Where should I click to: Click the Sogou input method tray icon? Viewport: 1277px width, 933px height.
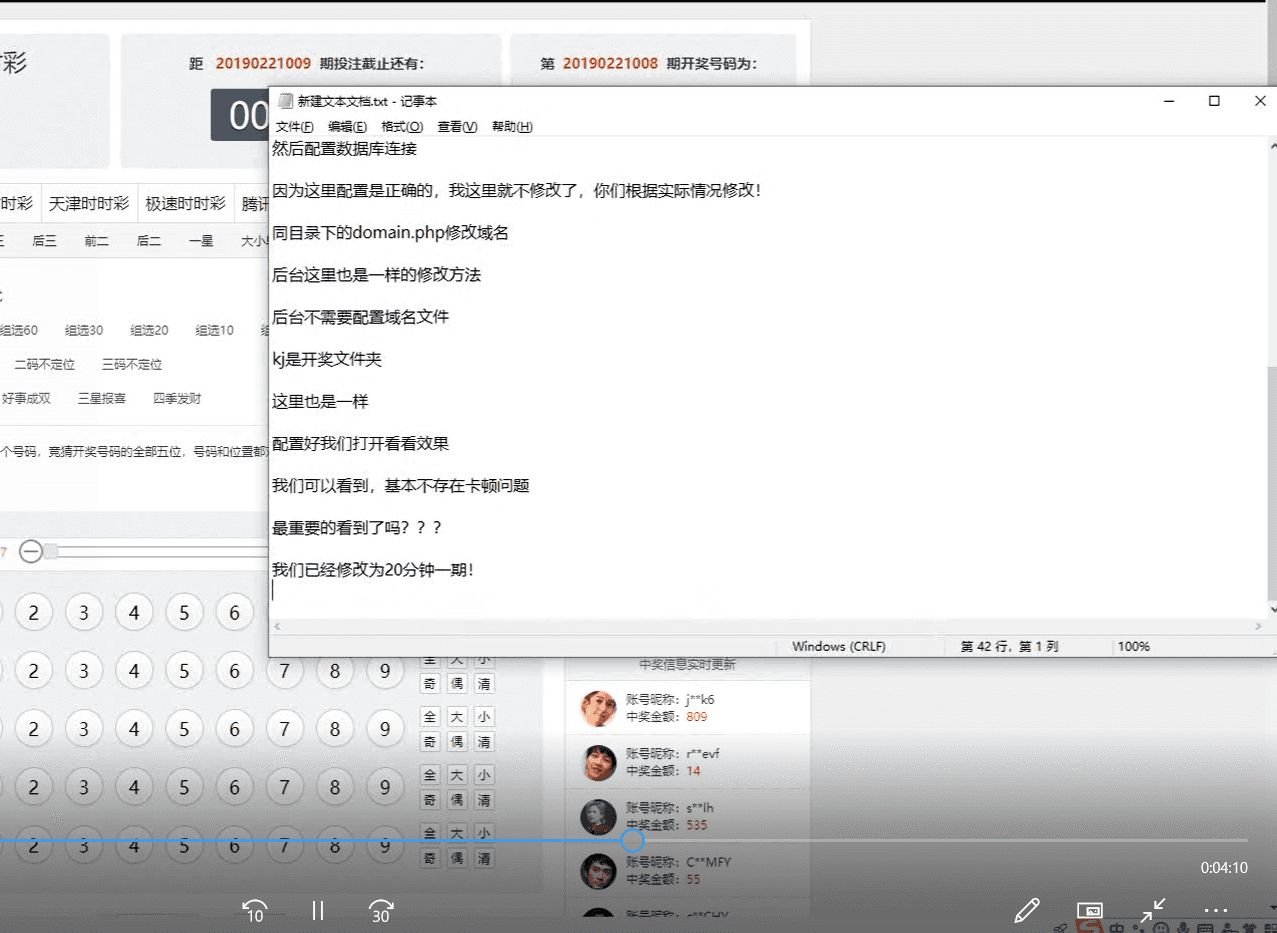pyautogui.click(x=1089, y=927)
